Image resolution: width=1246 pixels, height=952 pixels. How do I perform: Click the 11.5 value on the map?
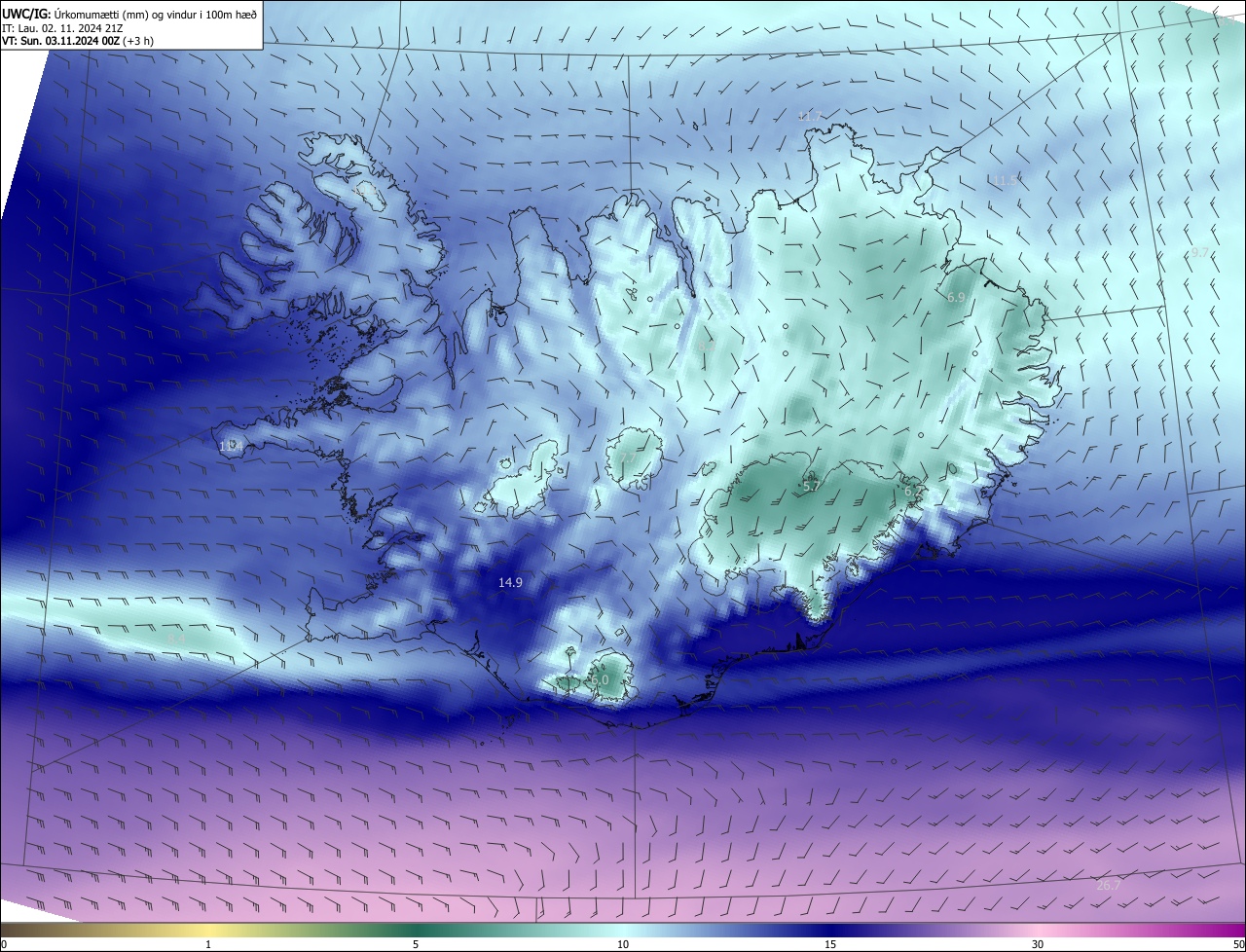pyautogui.click(x=1005, y=180)
